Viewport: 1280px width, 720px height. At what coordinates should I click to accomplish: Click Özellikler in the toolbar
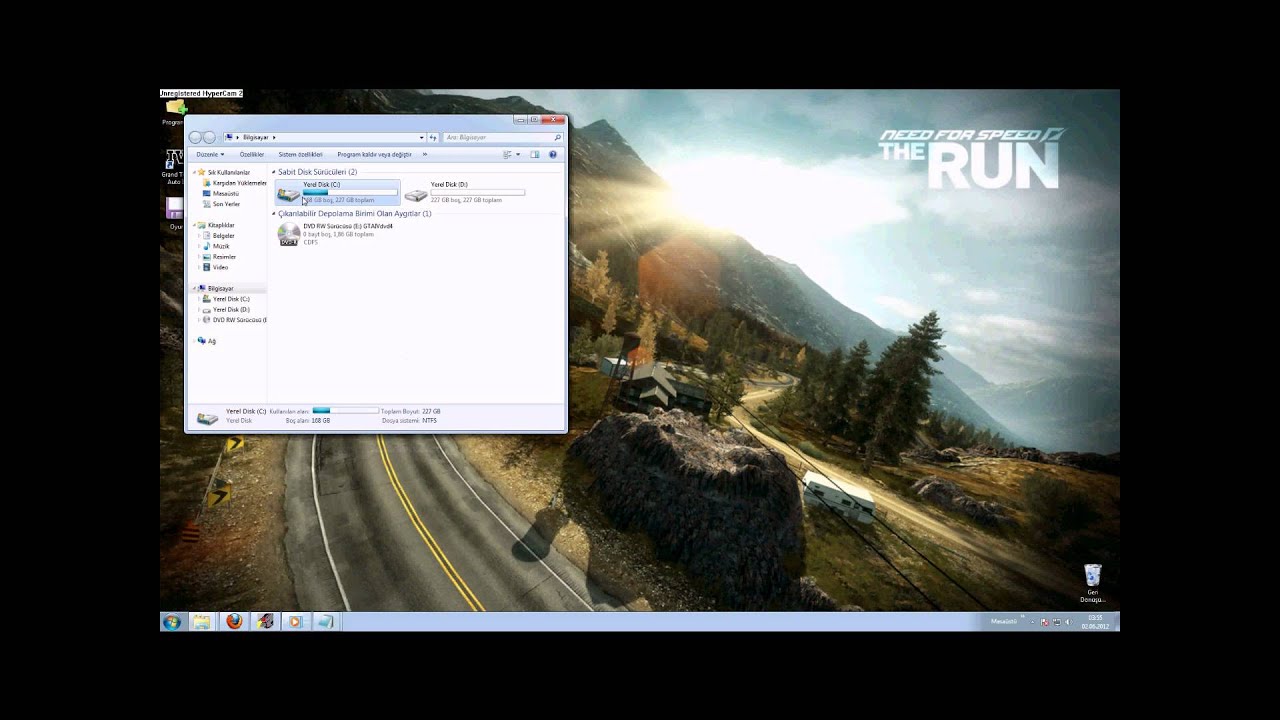coord(252,154)
